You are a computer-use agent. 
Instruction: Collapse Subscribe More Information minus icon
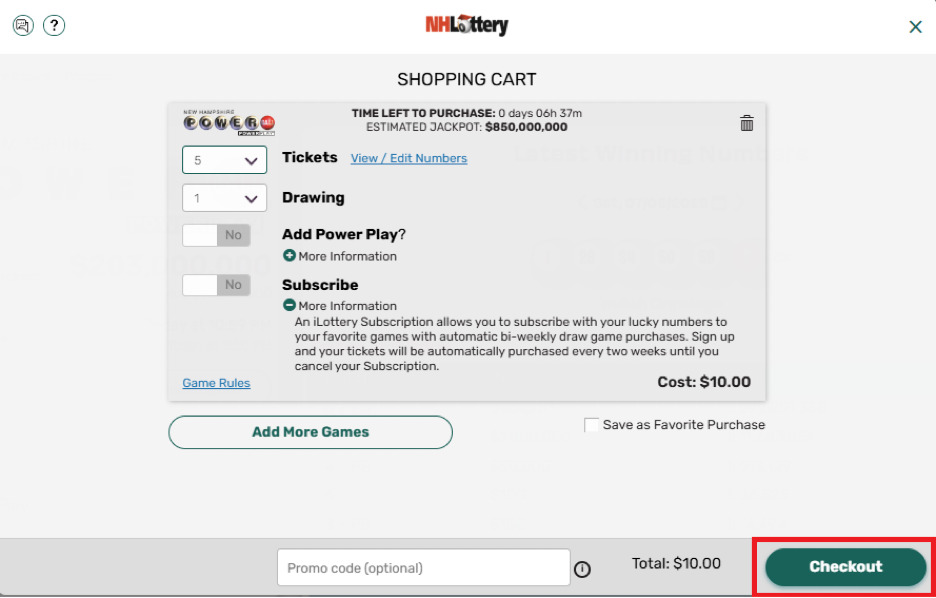pyautogui.click(x=289, y=305)
